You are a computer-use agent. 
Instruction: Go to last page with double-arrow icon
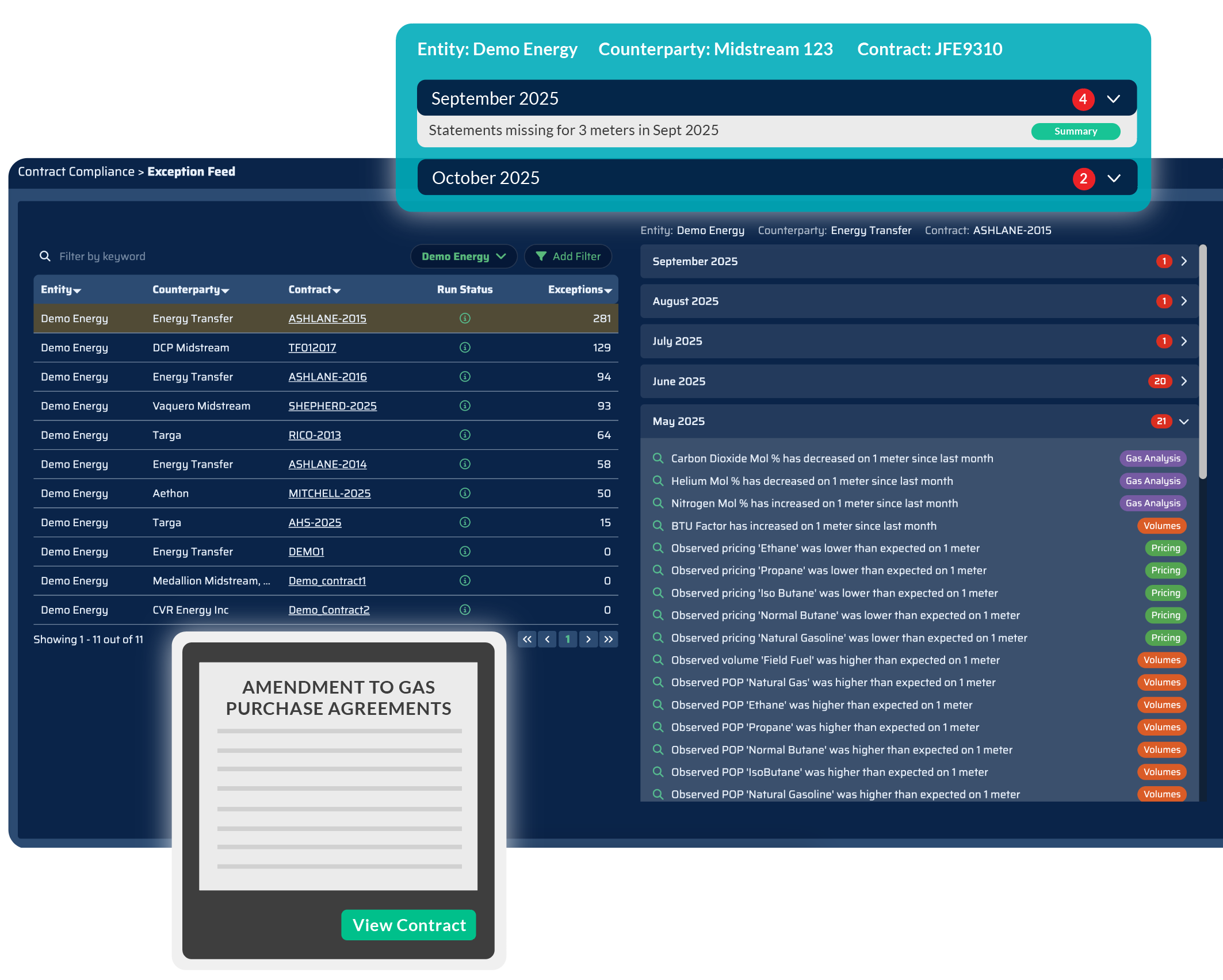609,639
